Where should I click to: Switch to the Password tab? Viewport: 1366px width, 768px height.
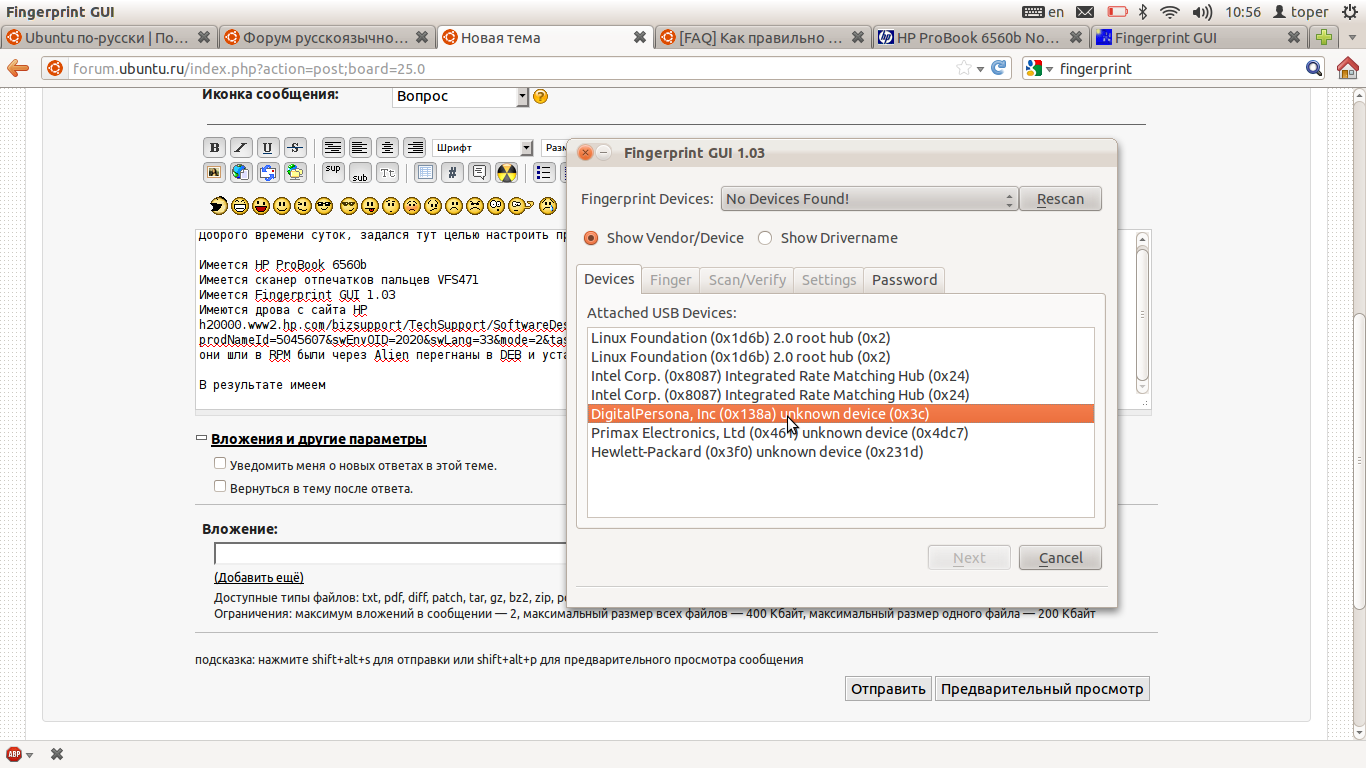pos(904,280)
